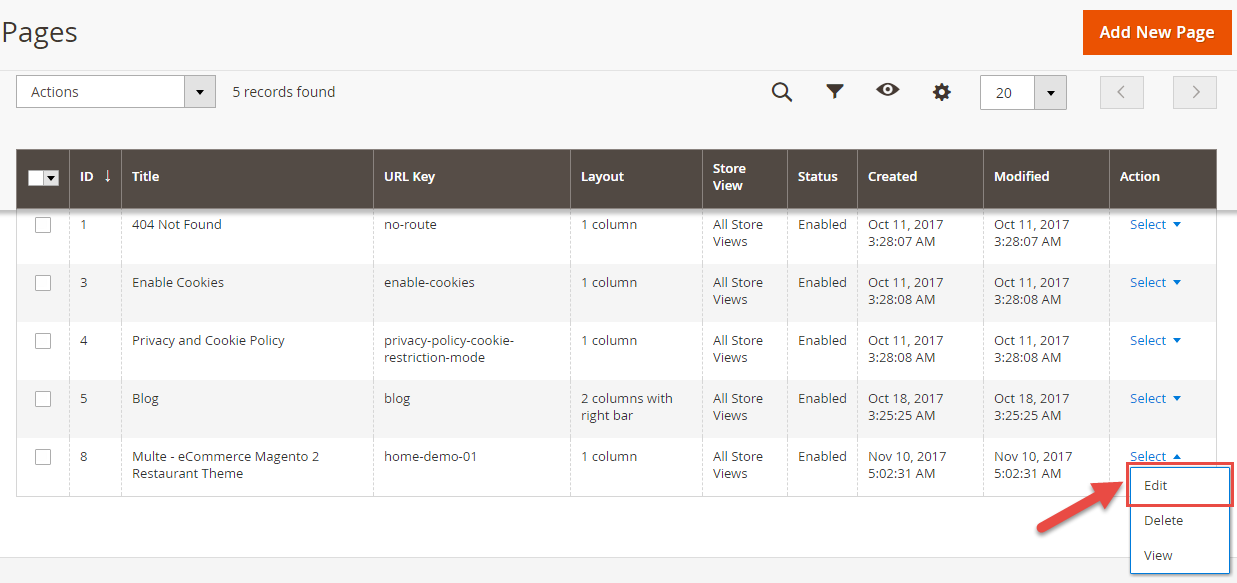1237x583 pixels.
Task: Click the eye default view icon
Action: [887, 91]
